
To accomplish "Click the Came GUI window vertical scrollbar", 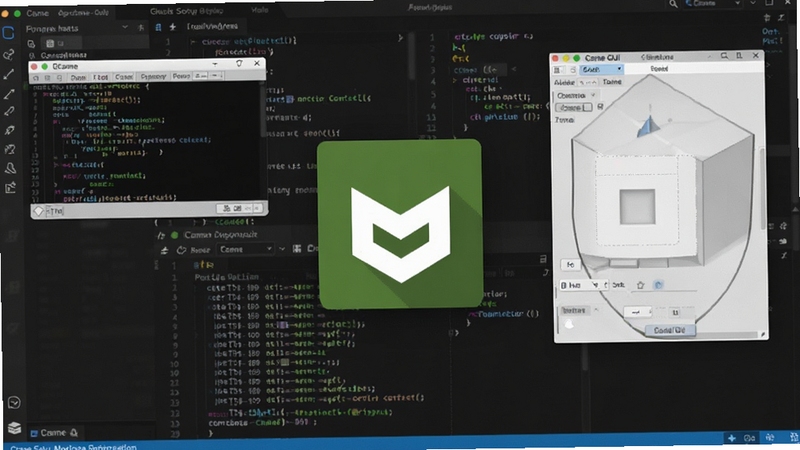I will [x=763, y=189].
